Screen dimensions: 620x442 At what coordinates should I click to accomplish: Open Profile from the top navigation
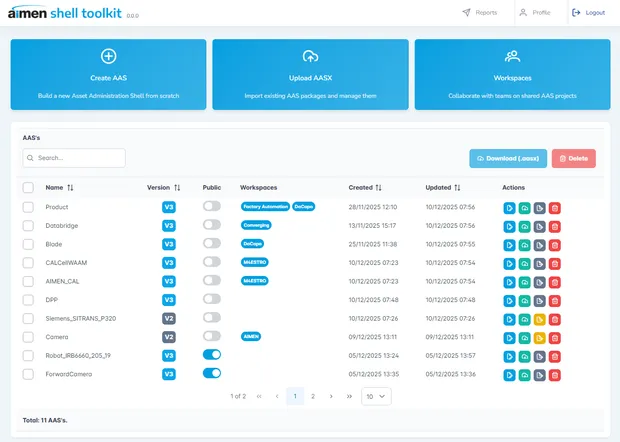pyautogui.click(x=535, y=13)
